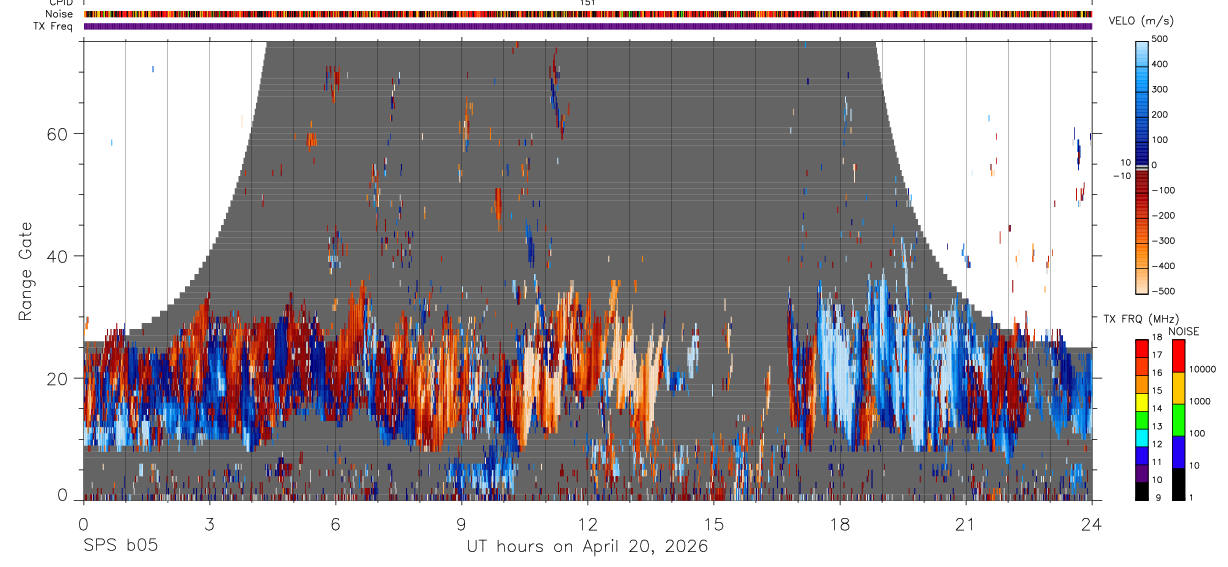Click the '-500' tick on velocity colorbar
1228x567 pixels.
1164,291
